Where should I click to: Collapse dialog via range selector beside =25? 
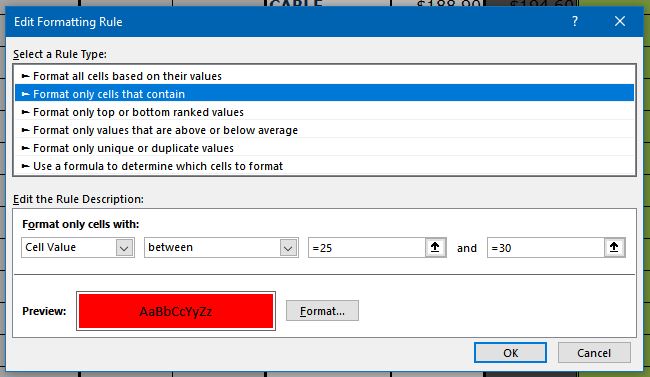pos(435,248)
